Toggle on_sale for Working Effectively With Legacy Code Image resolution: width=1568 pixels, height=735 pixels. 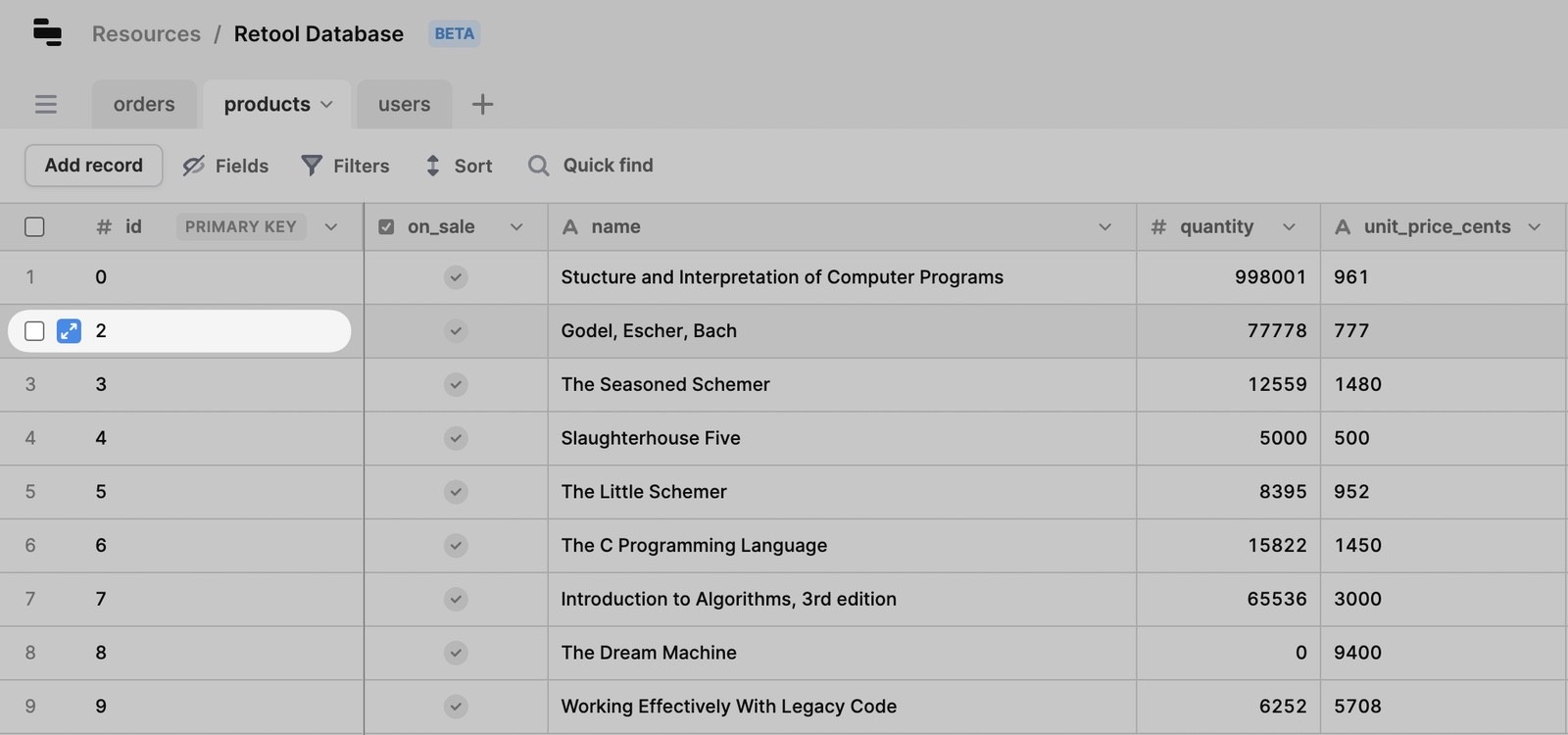click(x=456, y=707)
